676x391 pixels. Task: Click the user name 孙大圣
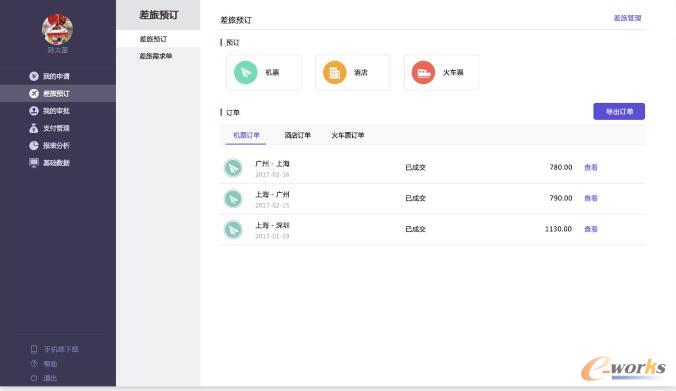click(57, 50)
